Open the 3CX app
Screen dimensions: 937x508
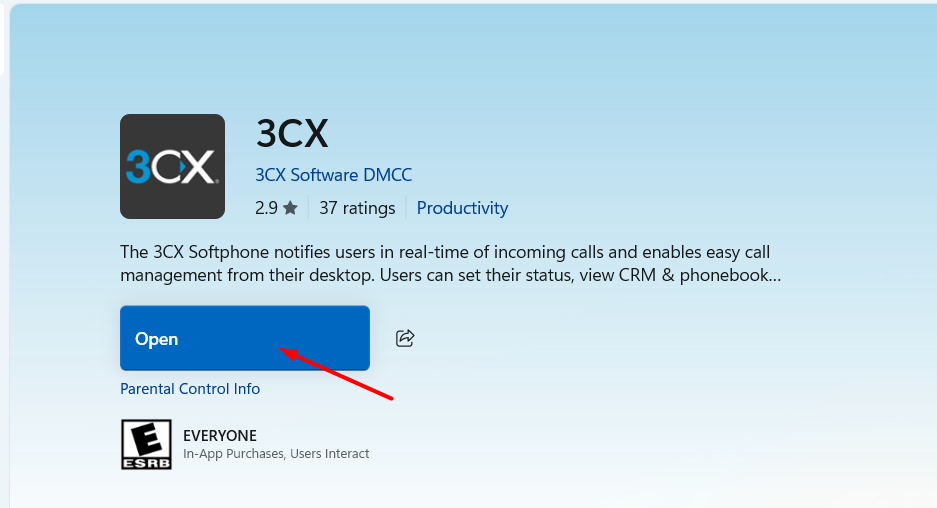click(x=244, y=338)
